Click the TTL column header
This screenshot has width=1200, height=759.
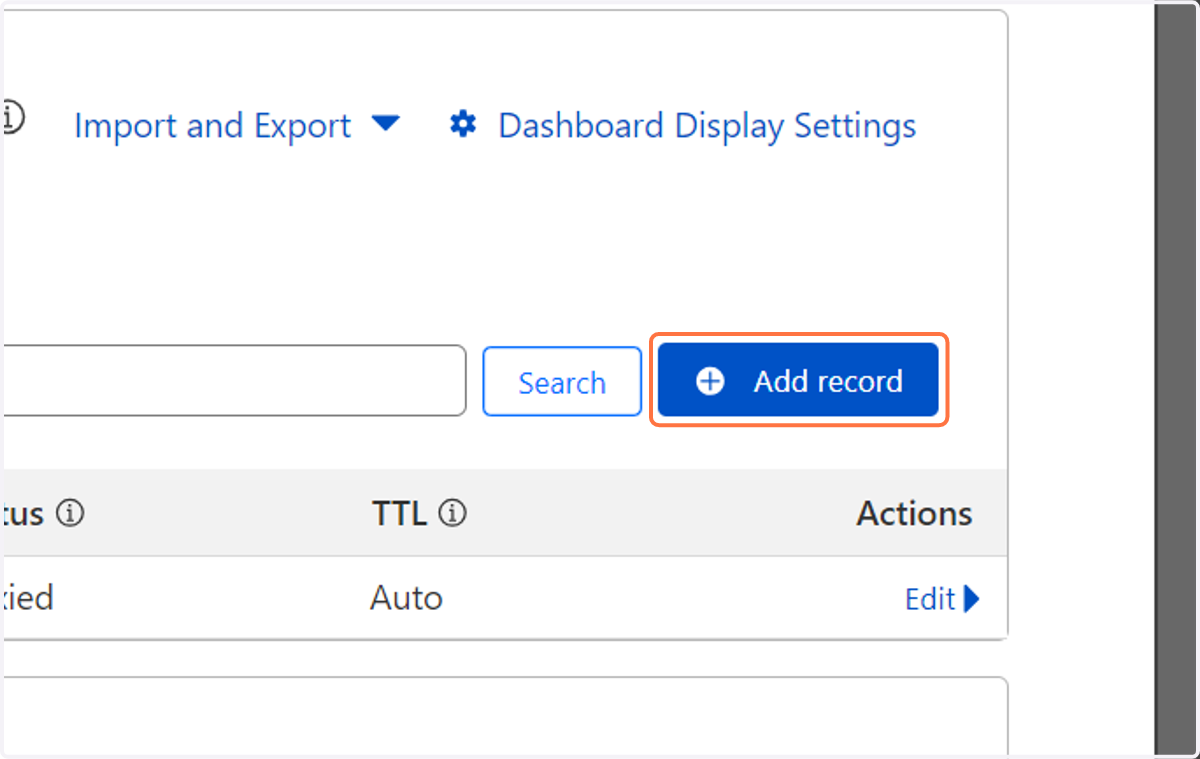click(x=399, y=514)
